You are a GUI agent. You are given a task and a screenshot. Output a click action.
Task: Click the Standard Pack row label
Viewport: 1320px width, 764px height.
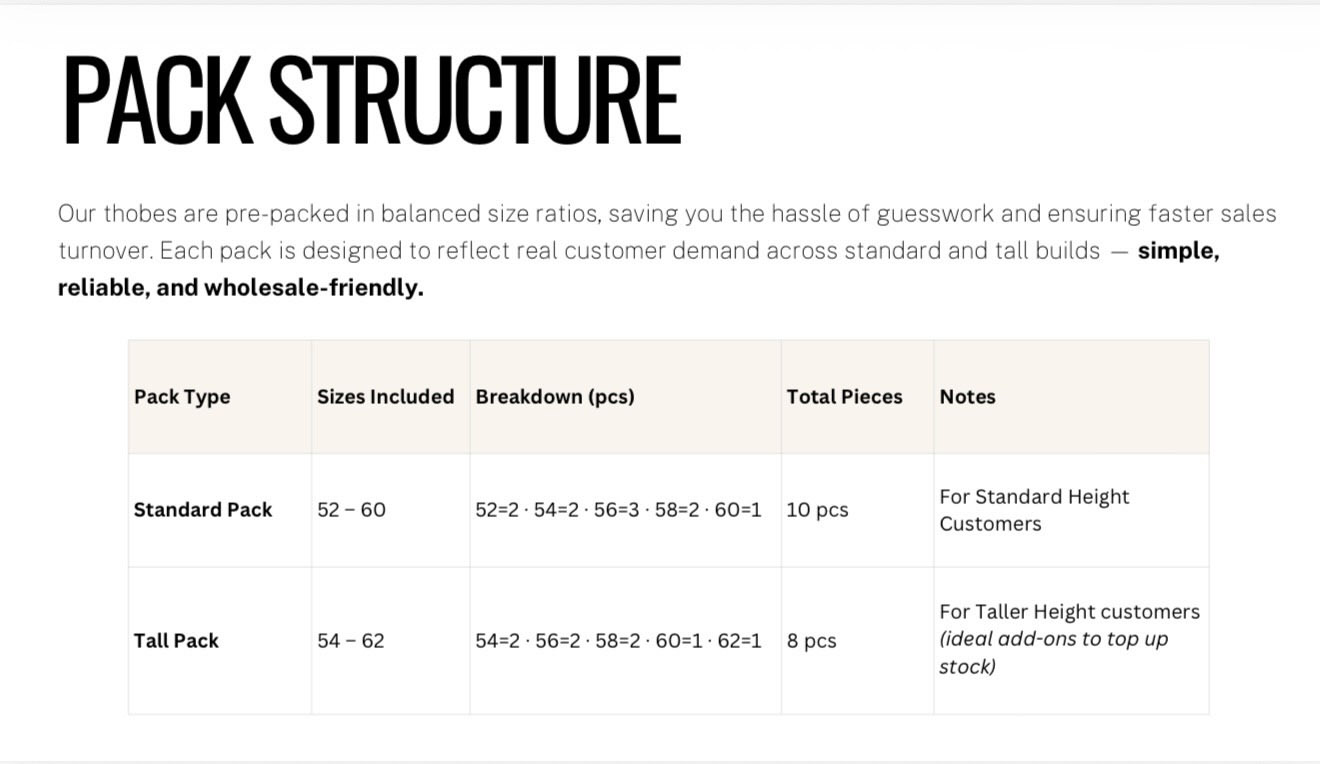(x=203, y=510)
